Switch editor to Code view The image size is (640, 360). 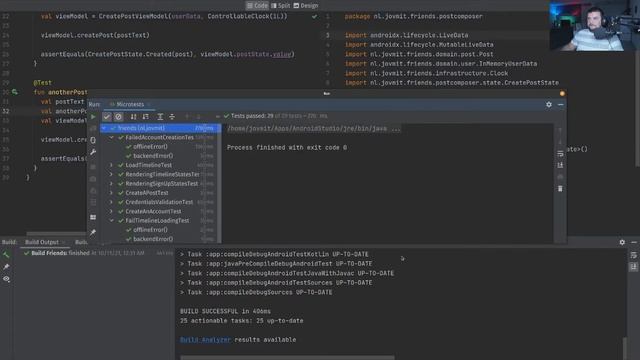pos(257,6)
